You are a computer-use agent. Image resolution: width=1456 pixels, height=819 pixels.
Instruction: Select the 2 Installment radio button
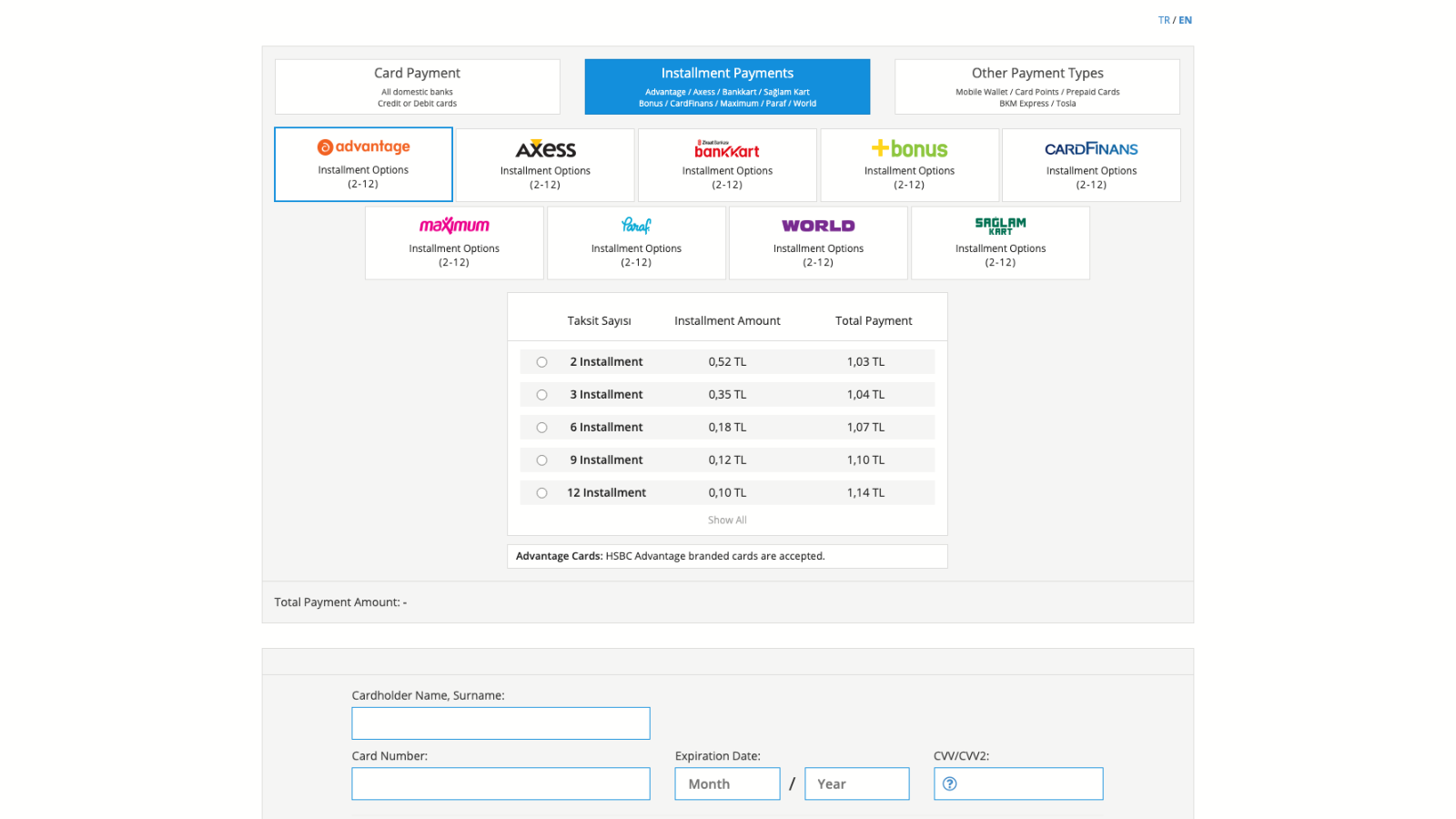[541, 362]
